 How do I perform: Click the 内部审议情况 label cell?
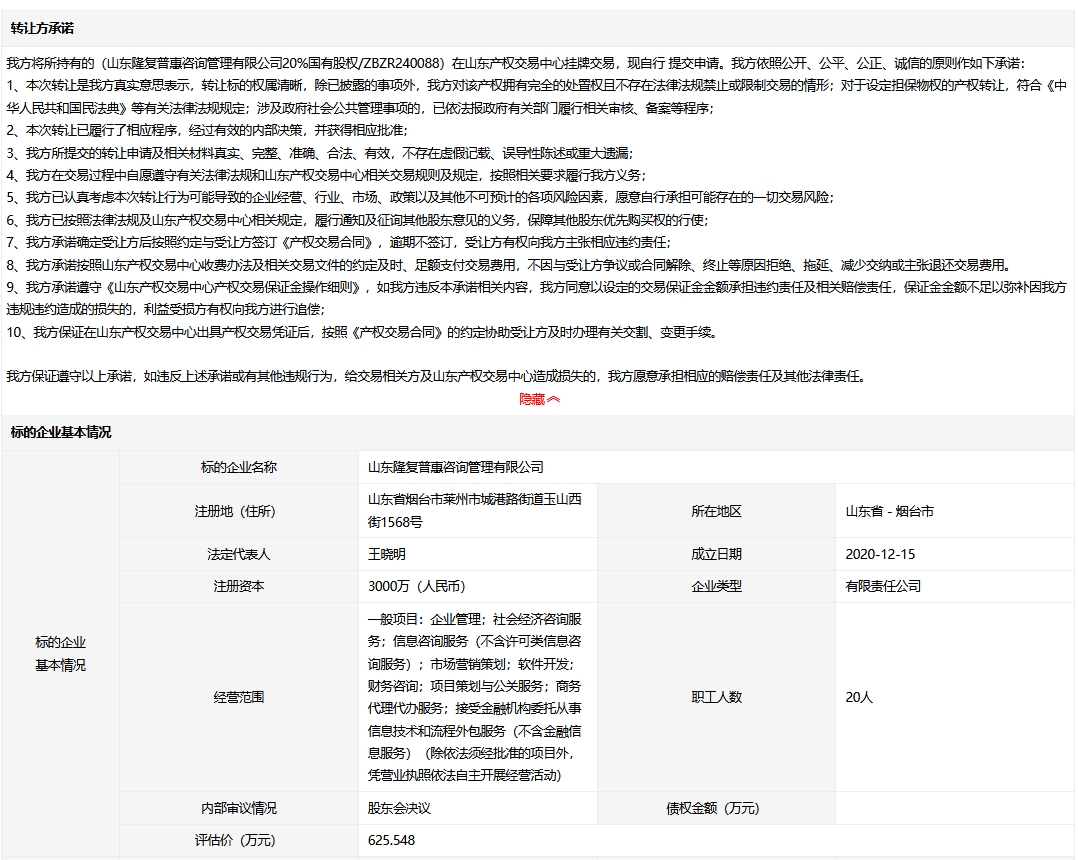239,808
